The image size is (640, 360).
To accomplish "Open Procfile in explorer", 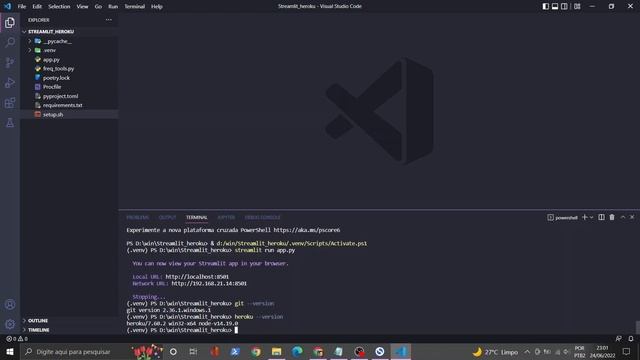I will [x=69, y=87].
